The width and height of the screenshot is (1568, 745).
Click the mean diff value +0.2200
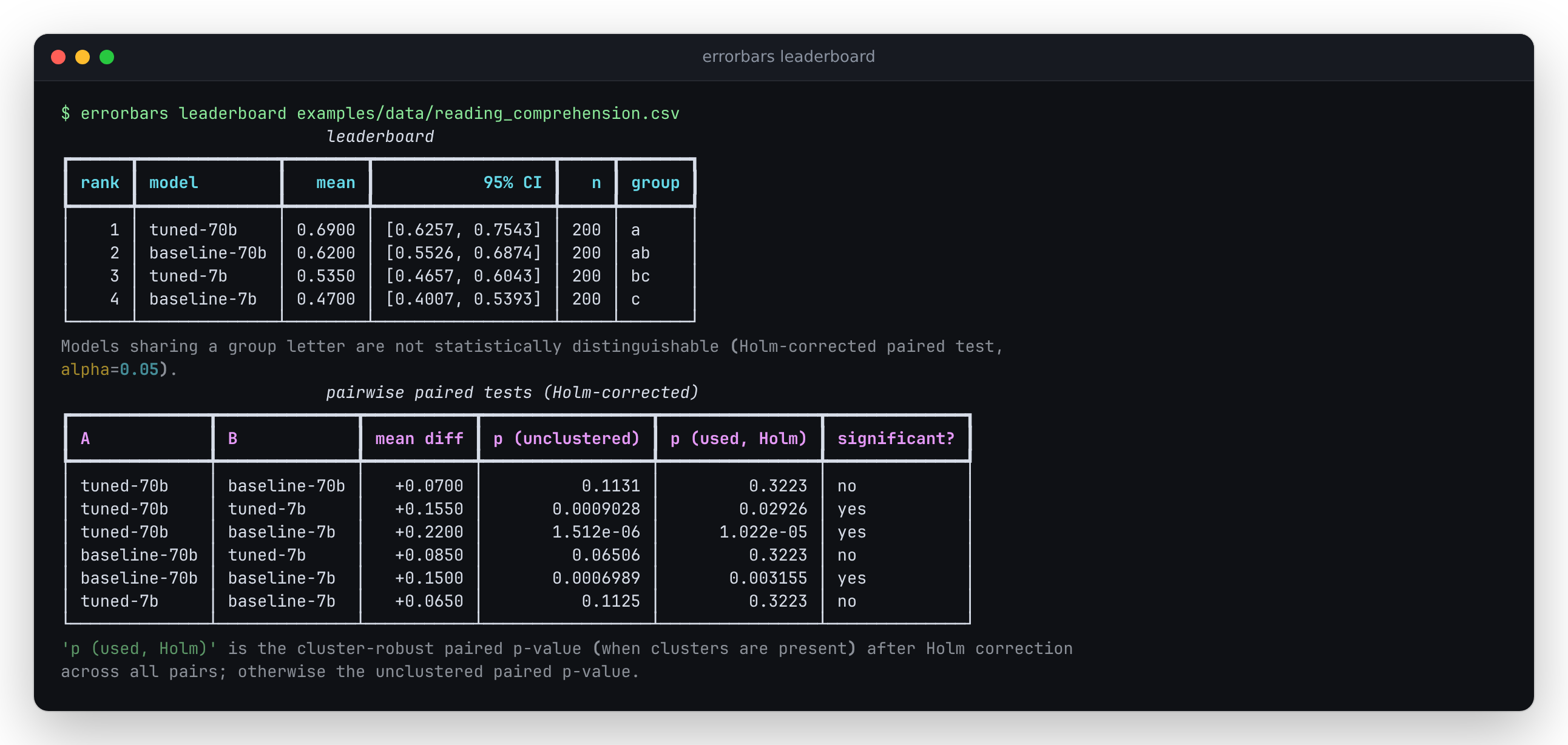coord(429,533)
